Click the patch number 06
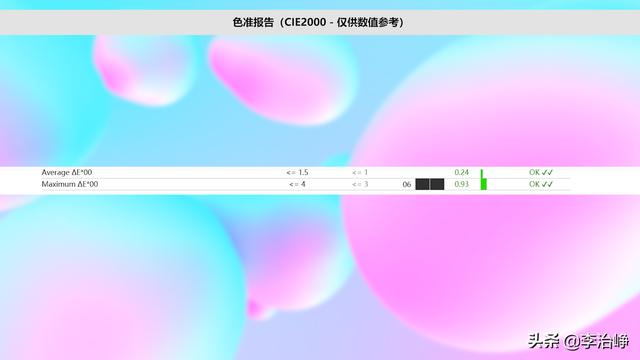 [407, 184]
